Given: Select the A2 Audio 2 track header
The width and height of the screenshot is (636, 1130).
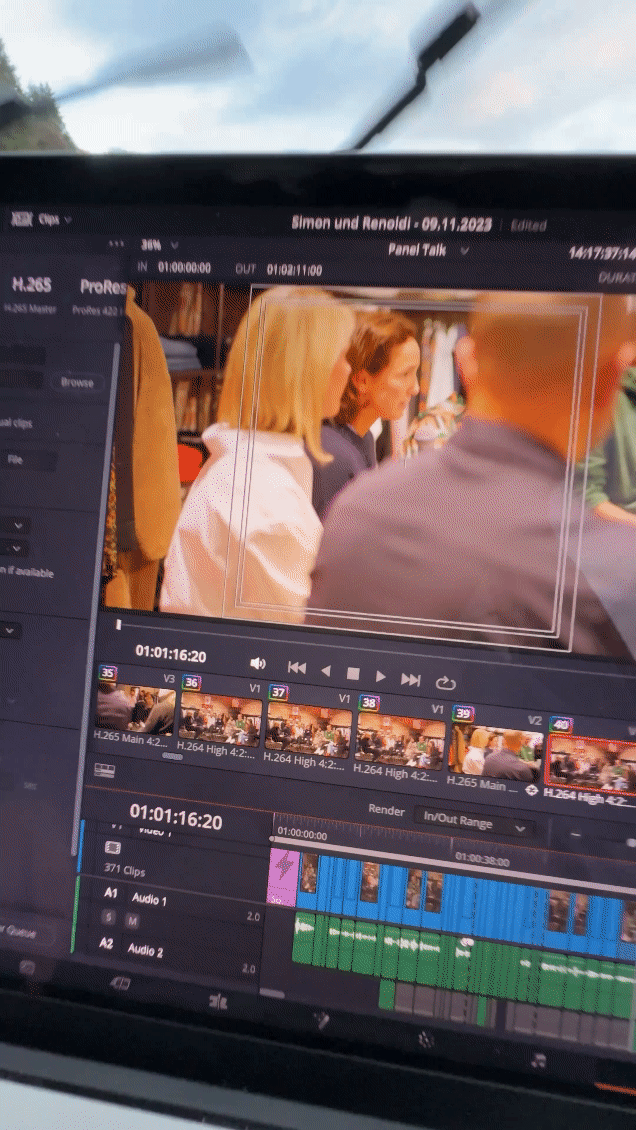Looking at the screenshot, I should click(133, 947).
